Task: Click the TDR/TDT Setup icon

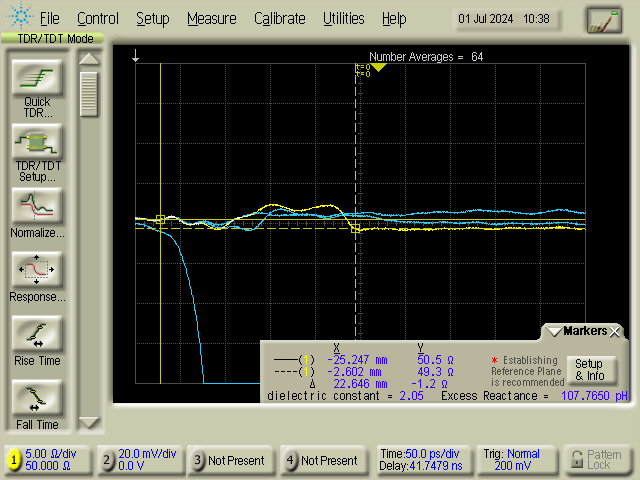Action: click(37, 141)
